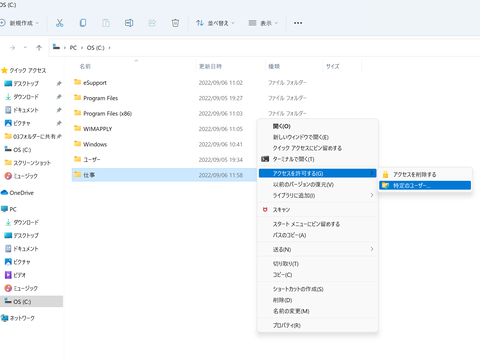Viewport: 480px width, 360px height.
Task: Choose アクセスを削除する in submenu
Action: click(x=425, y=174)
